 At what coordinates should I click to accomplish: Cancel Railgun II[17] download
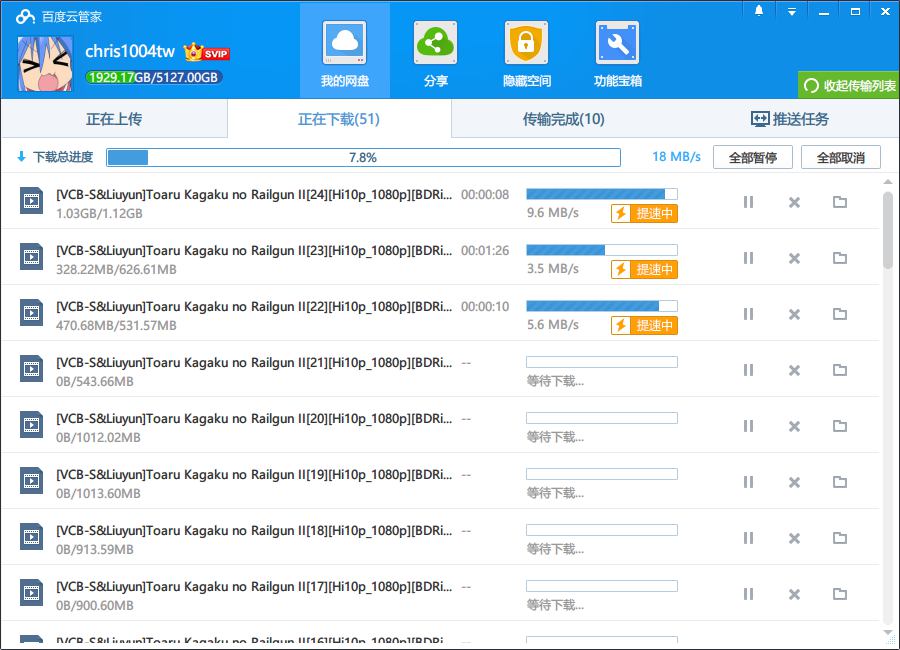[794, 594]
